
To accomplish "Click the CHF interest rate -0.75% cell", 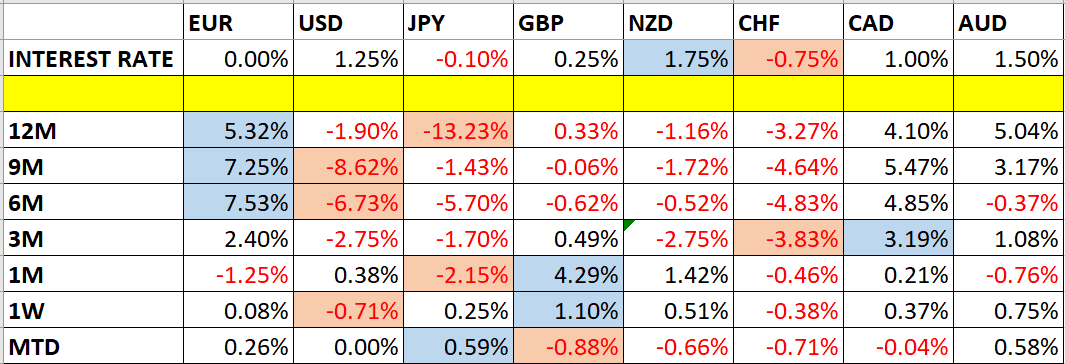I will pyautogui.click(x=789, y=59).
